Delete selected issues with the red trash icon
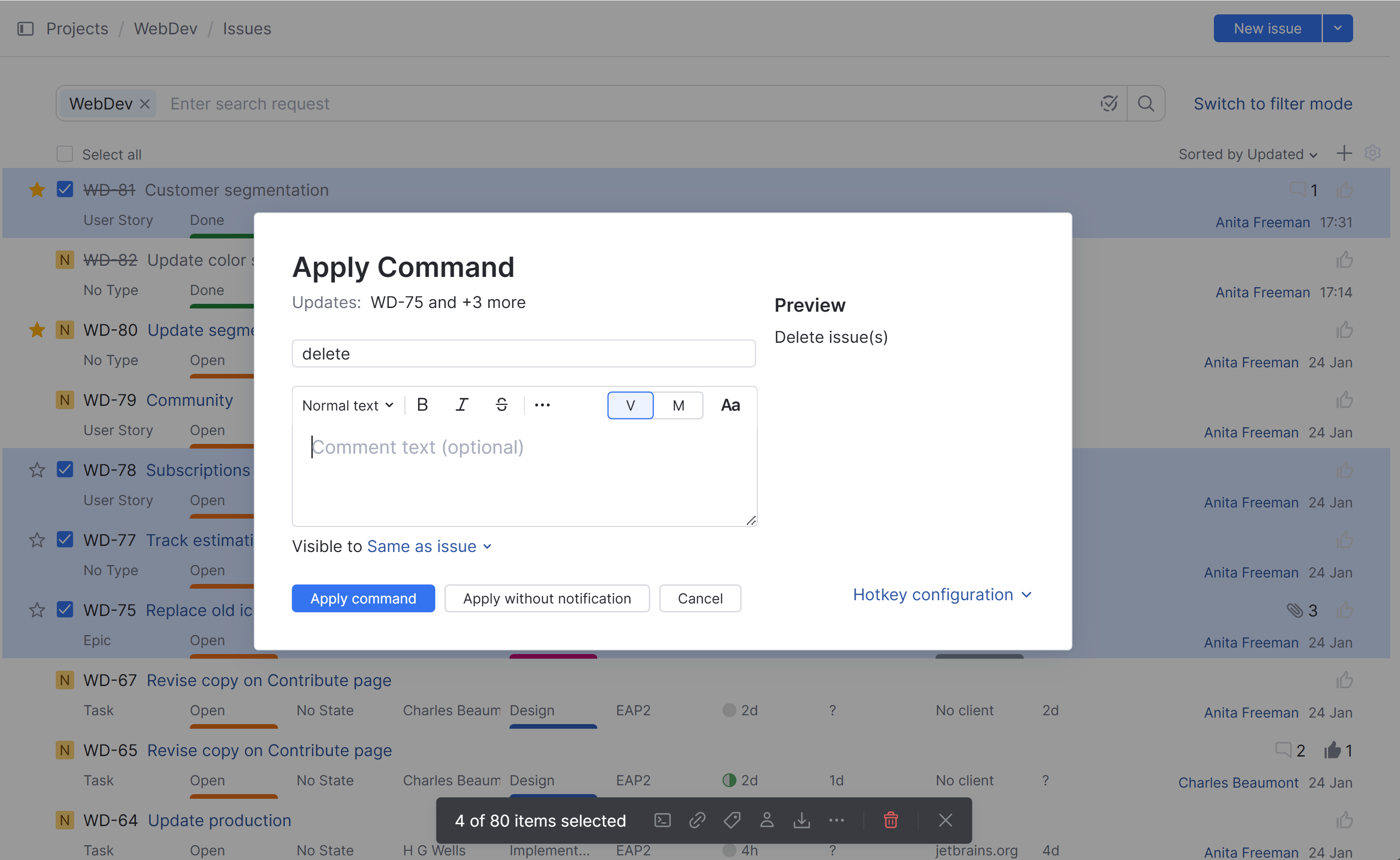Screen dimensions: 1400x860 [x=891, y=820]
